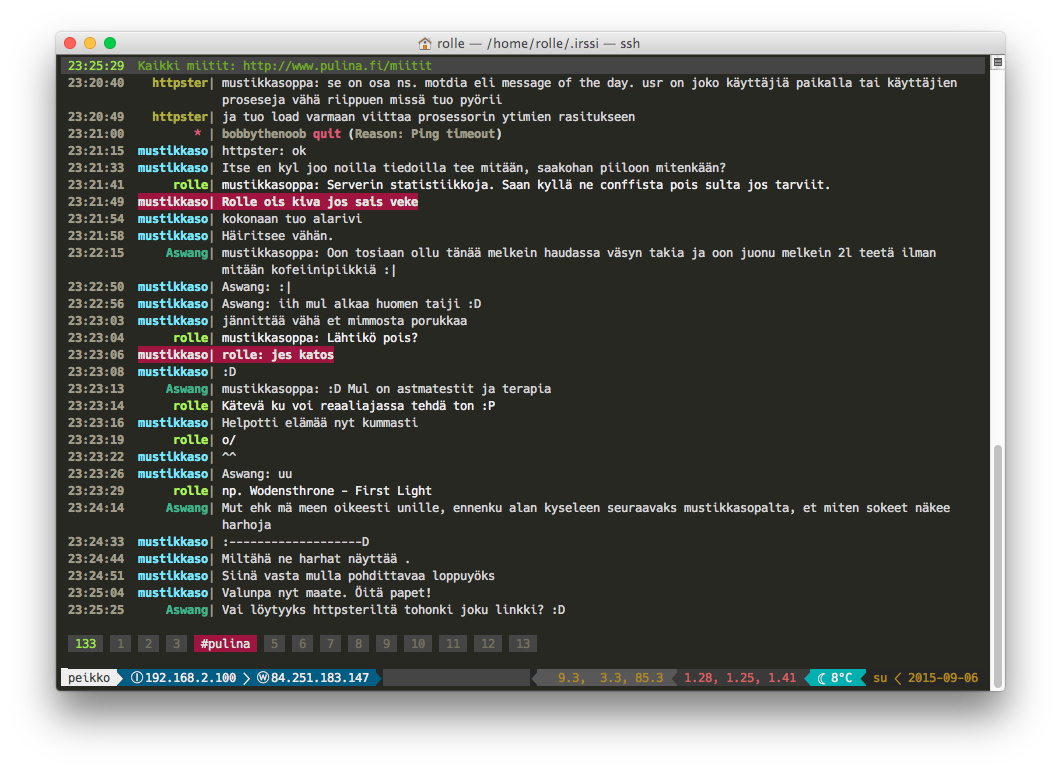This screenshot has height=771, width=1061.
Task: Click message 'Häiritsee vähän.'
Action: (277, 236)
